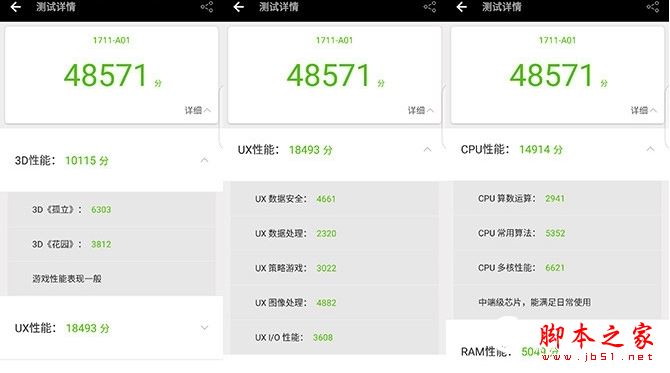670x373 pixels.
Task: Click device name 1711-A01 in middle card
Action: click(334, 40)
